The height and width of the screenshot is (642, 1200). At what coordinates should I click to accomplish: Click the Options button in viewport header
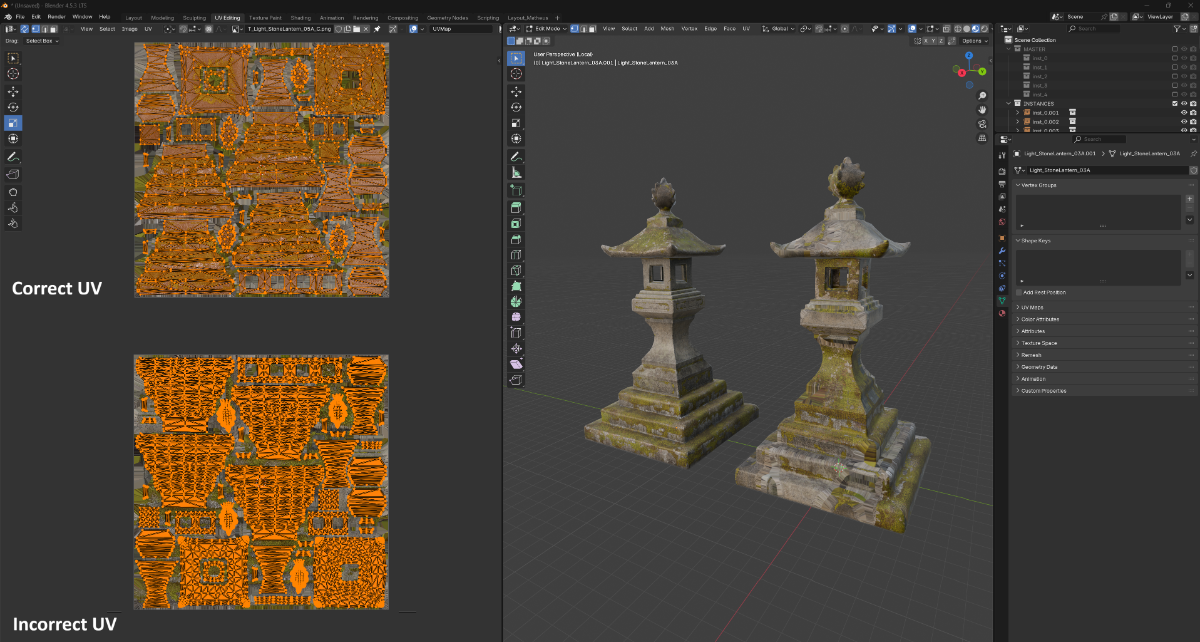(x=973, y=41)
